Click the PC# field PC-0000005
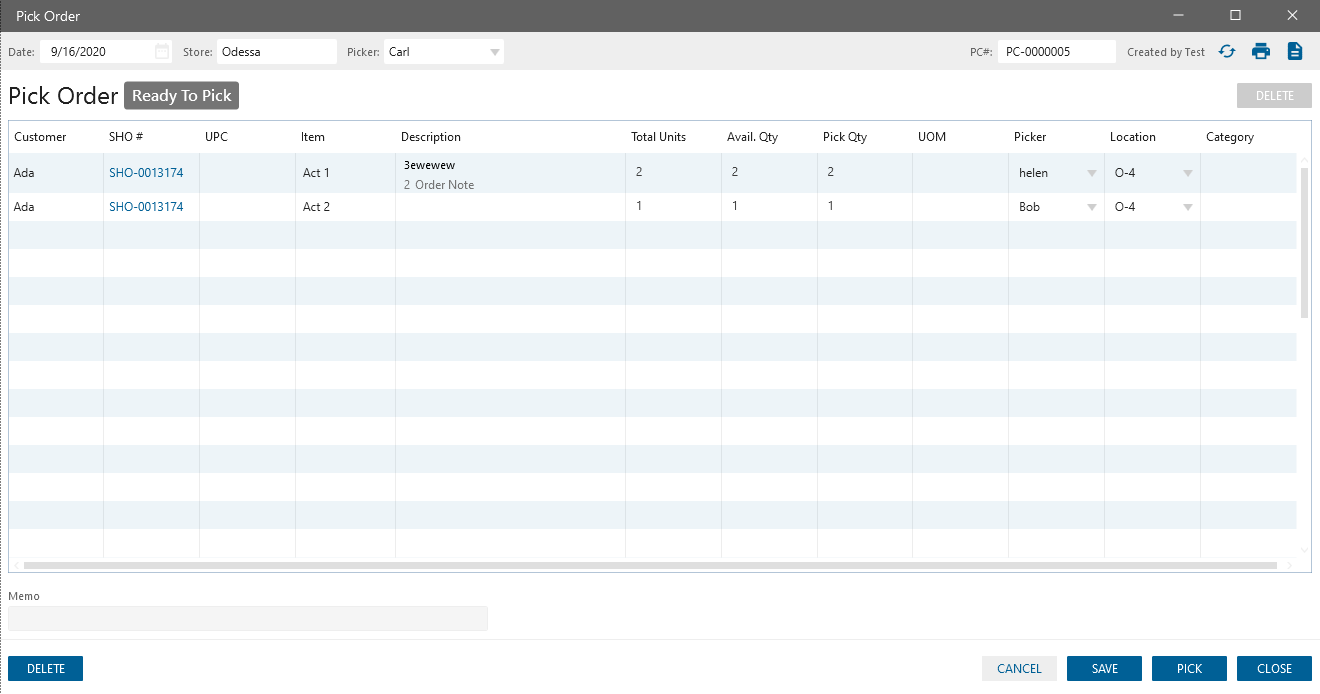Image resolution: width=1320 pixels, height=694 pixels. pos(1056,52)
